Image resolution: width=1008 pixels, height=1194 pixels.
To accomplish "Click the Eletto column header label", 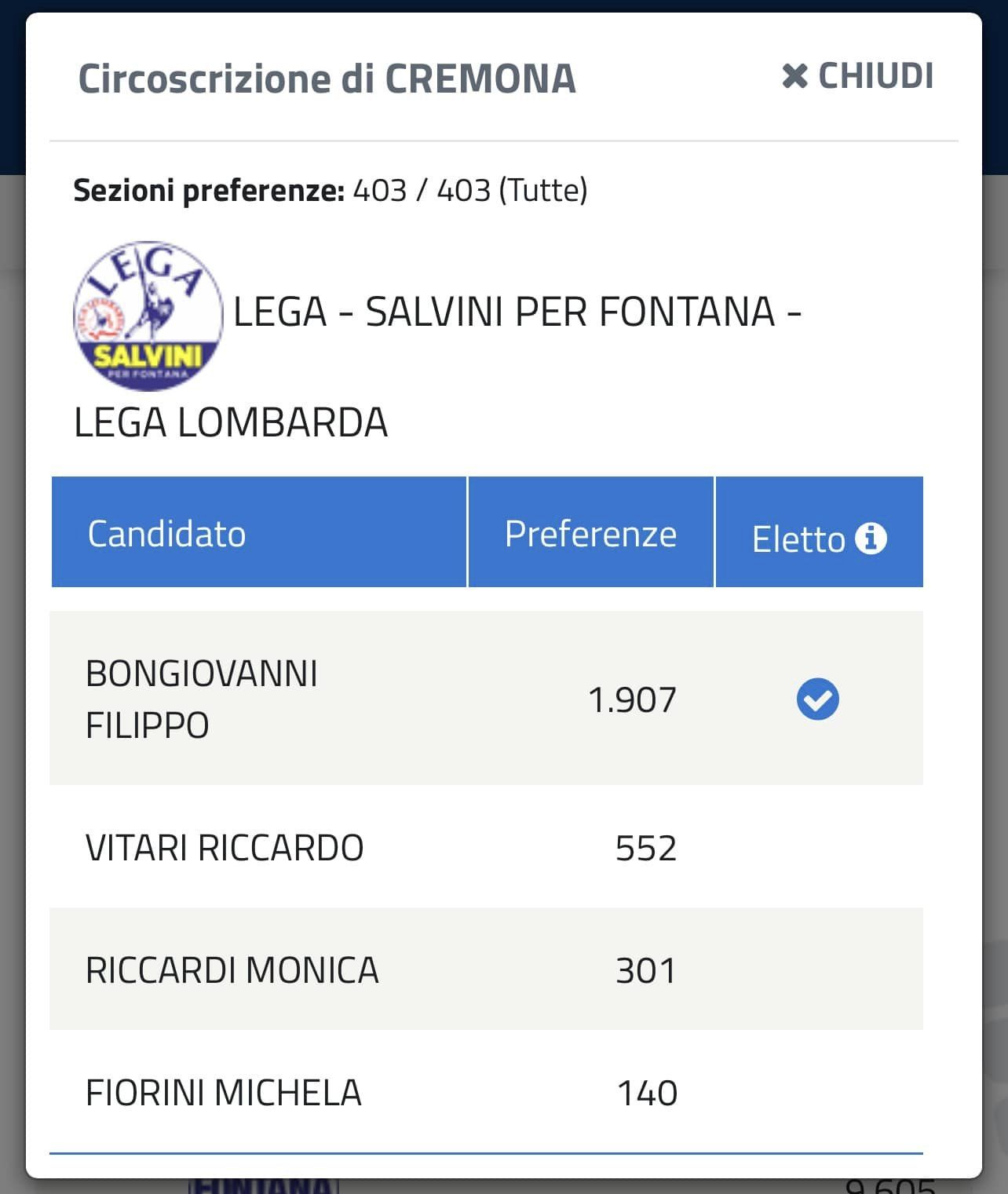I will tap(798, 539).
